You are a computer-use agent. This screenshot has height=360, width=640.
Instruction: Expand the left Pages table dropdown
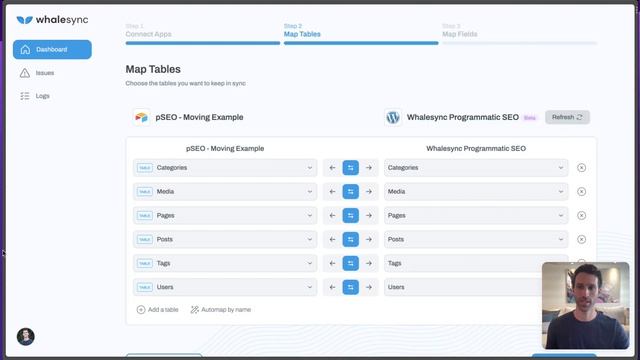coord(225,216)
